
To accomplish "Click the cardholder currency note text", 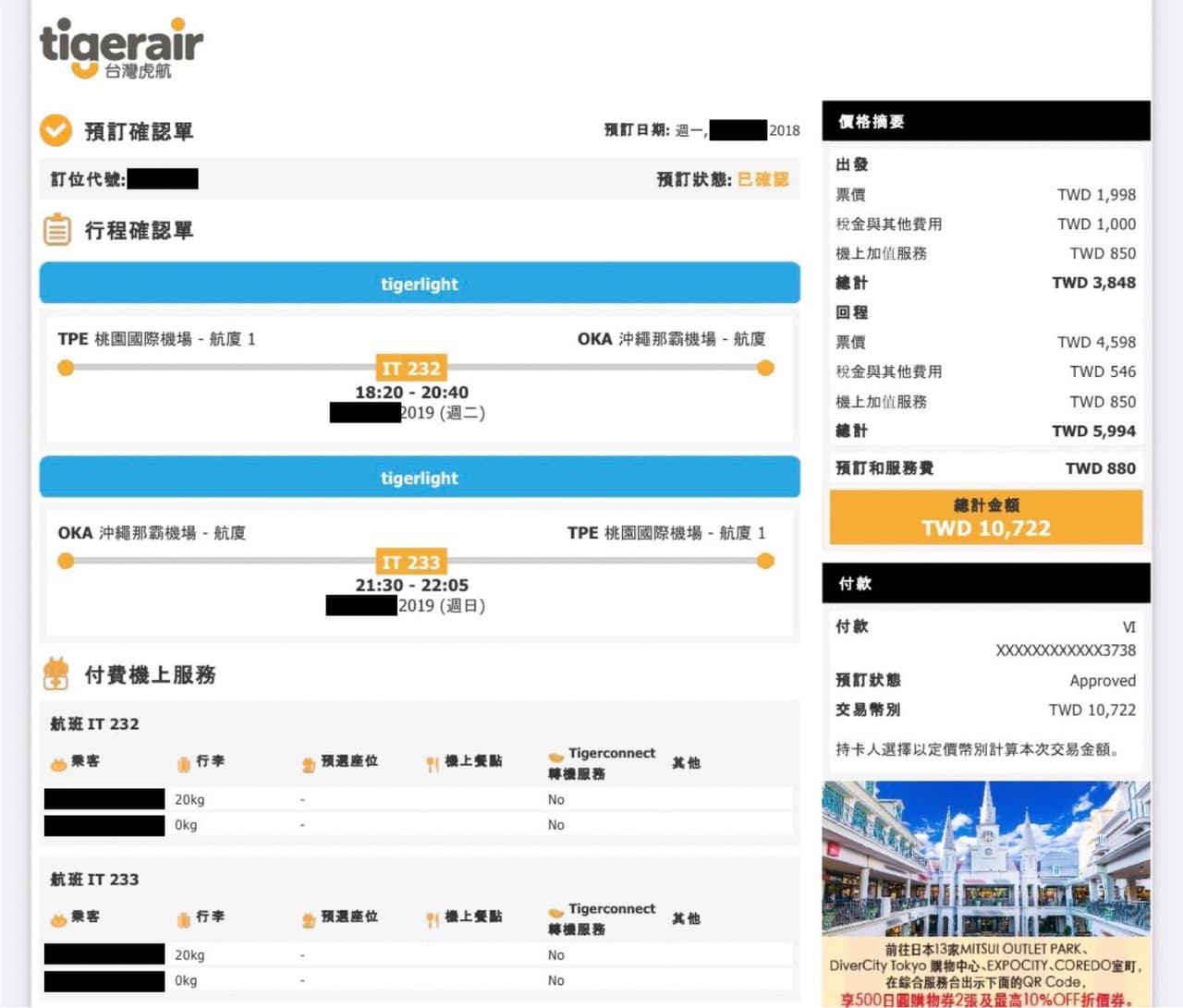I will pos(979,749).
